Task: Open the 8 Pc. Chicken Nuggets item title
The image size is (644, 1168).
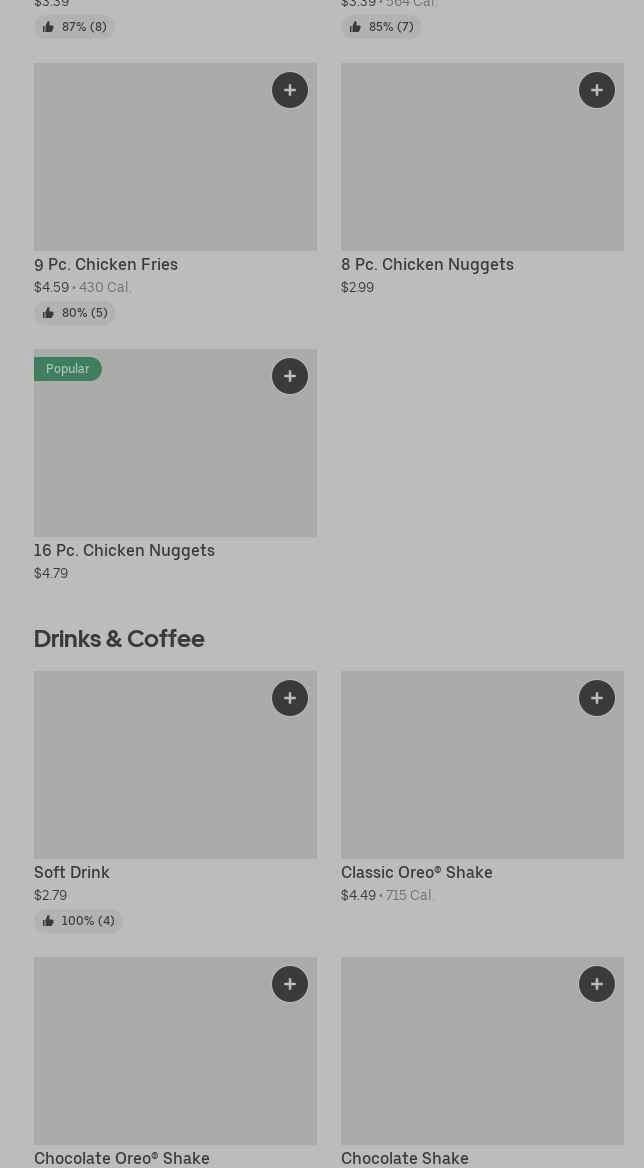Action: click(x=427, y=265)
